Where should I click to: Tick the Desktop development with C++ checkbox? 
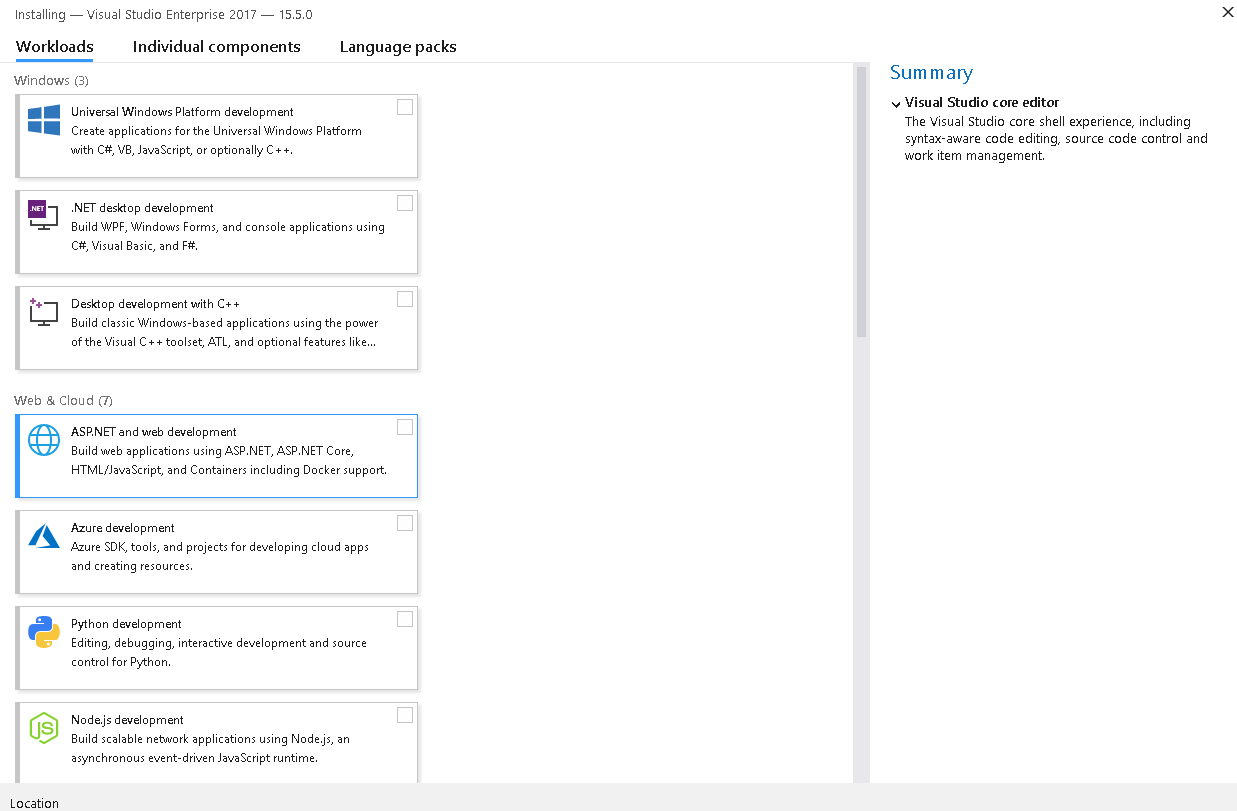pyautogui.click(x=405, y=299)
